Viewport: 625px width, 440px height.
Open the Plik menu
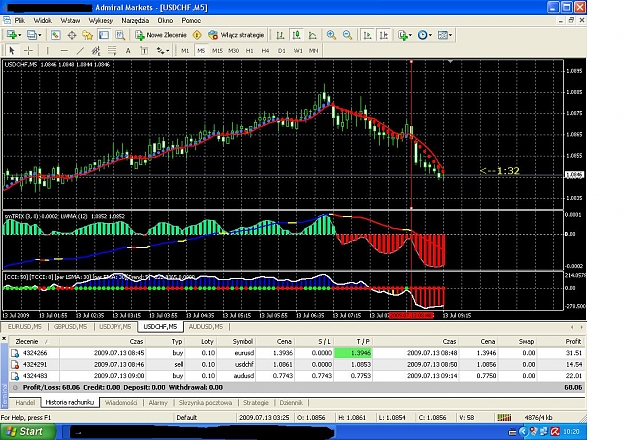tap(20, 20)
